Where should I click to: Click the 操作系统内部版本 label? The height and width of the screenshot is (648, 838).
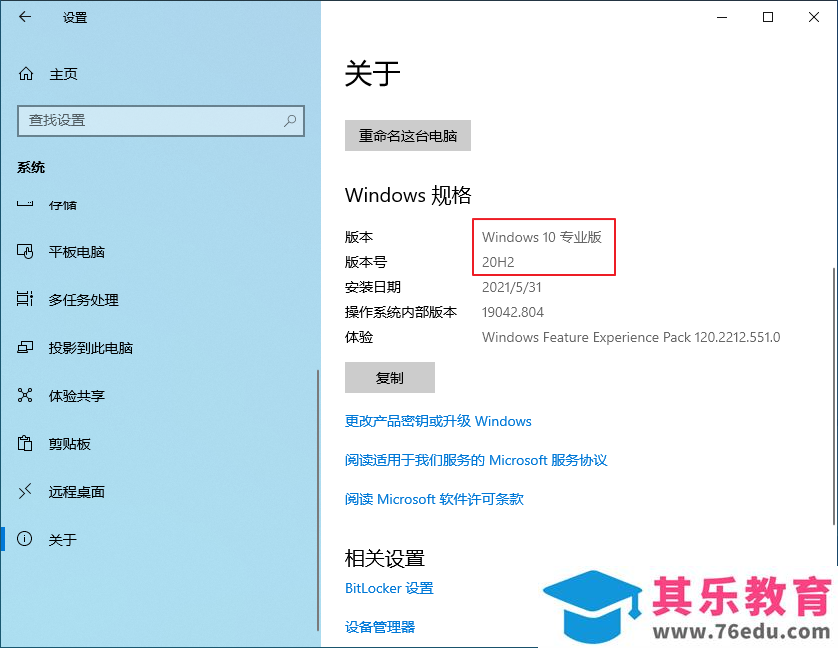click(x=401, y=312)
